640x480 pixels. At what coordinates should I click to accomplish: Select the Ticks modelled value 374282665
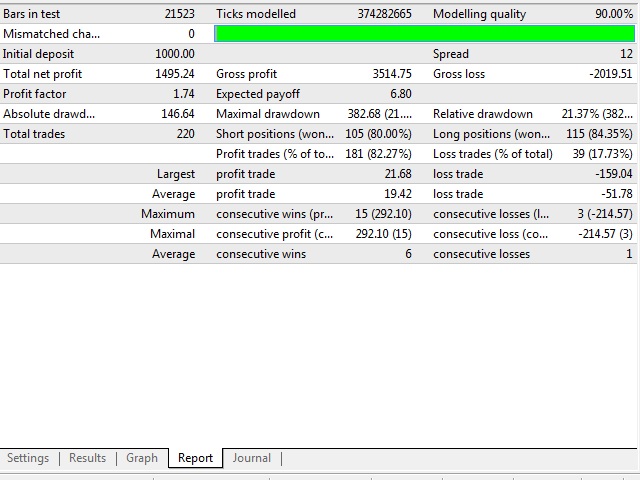point(384,14)
